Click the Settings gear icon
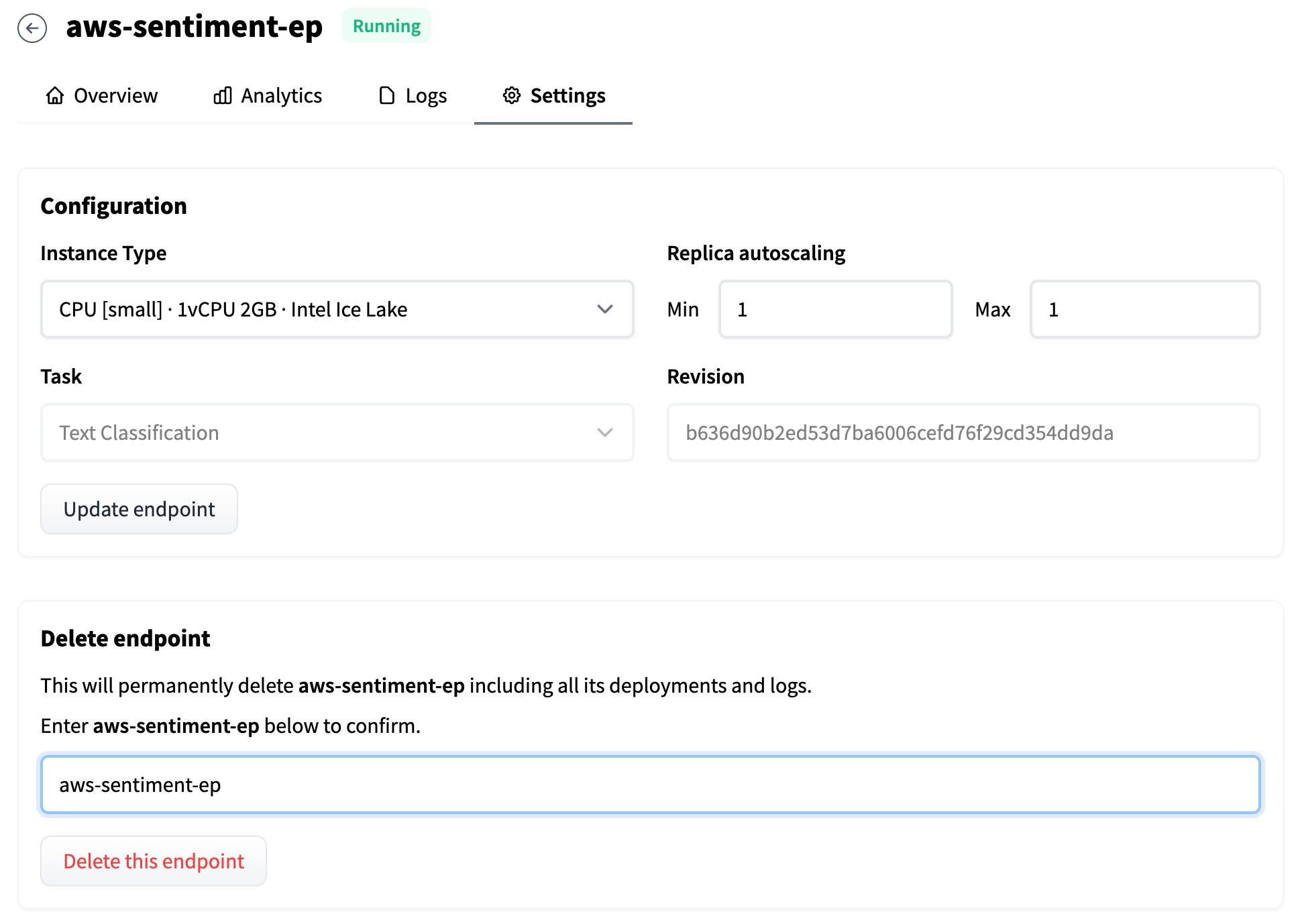 pos(512,96)
